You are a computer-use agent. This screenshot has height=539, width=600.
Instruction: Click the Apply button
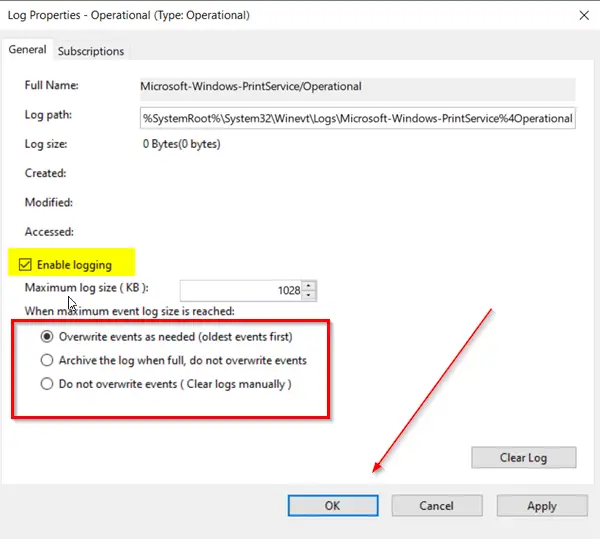542,506
